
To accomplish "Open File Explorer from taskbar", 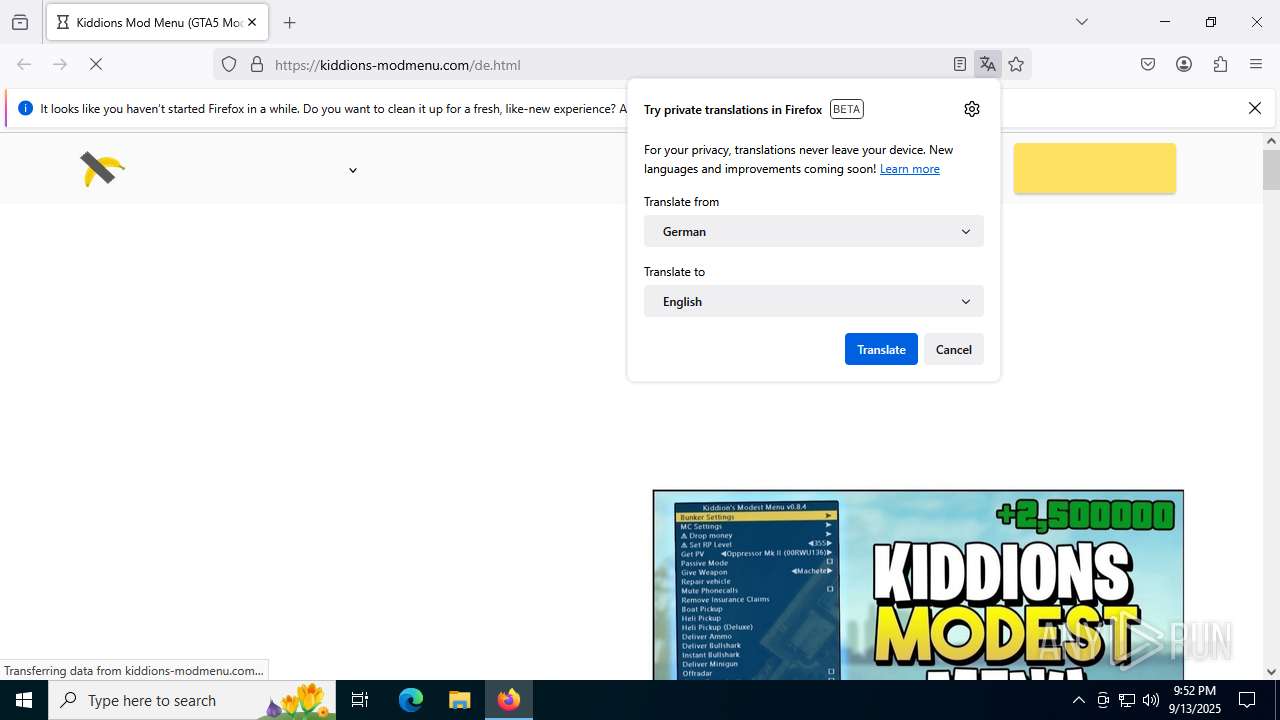I will tap(459, 700).
